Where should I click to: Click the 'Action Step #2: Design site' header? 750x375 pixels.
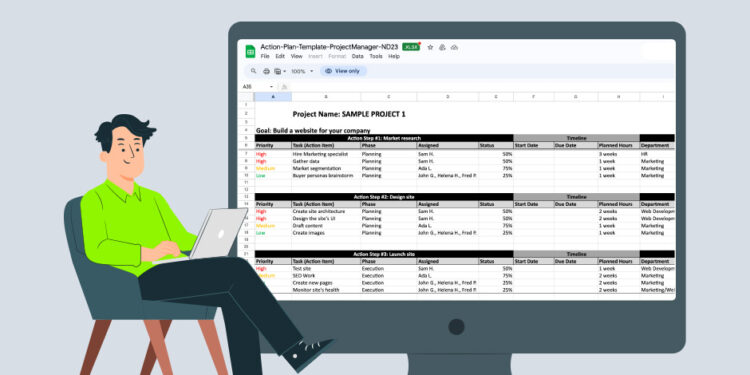point(384,197)
